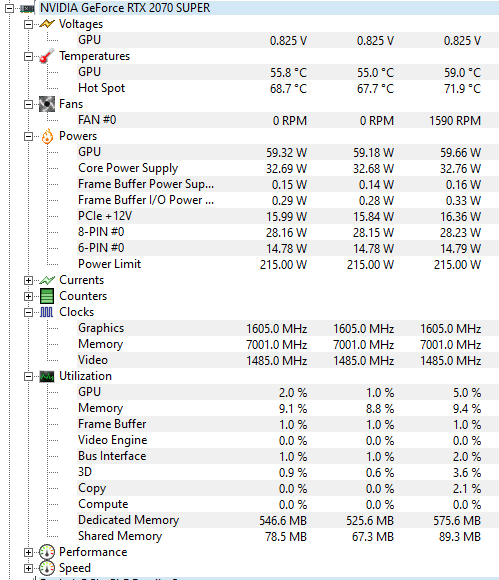Click the 89.3 MB Shared Memory value
This screenshot has width=499, height=580.
tap(460, 537)
